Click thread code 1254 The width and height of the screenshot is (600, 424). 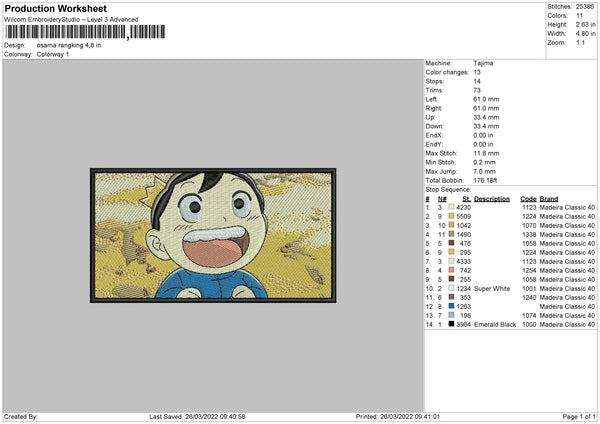[529, 270]
